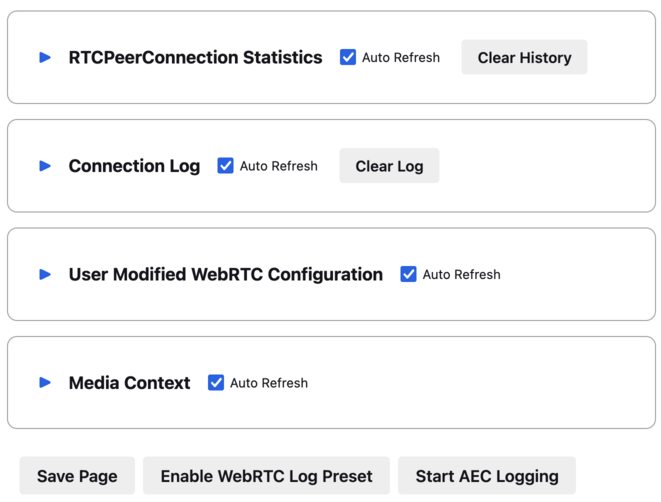Click the Save Page button
Screen dimensions: 661x502
tap(77, 476)
